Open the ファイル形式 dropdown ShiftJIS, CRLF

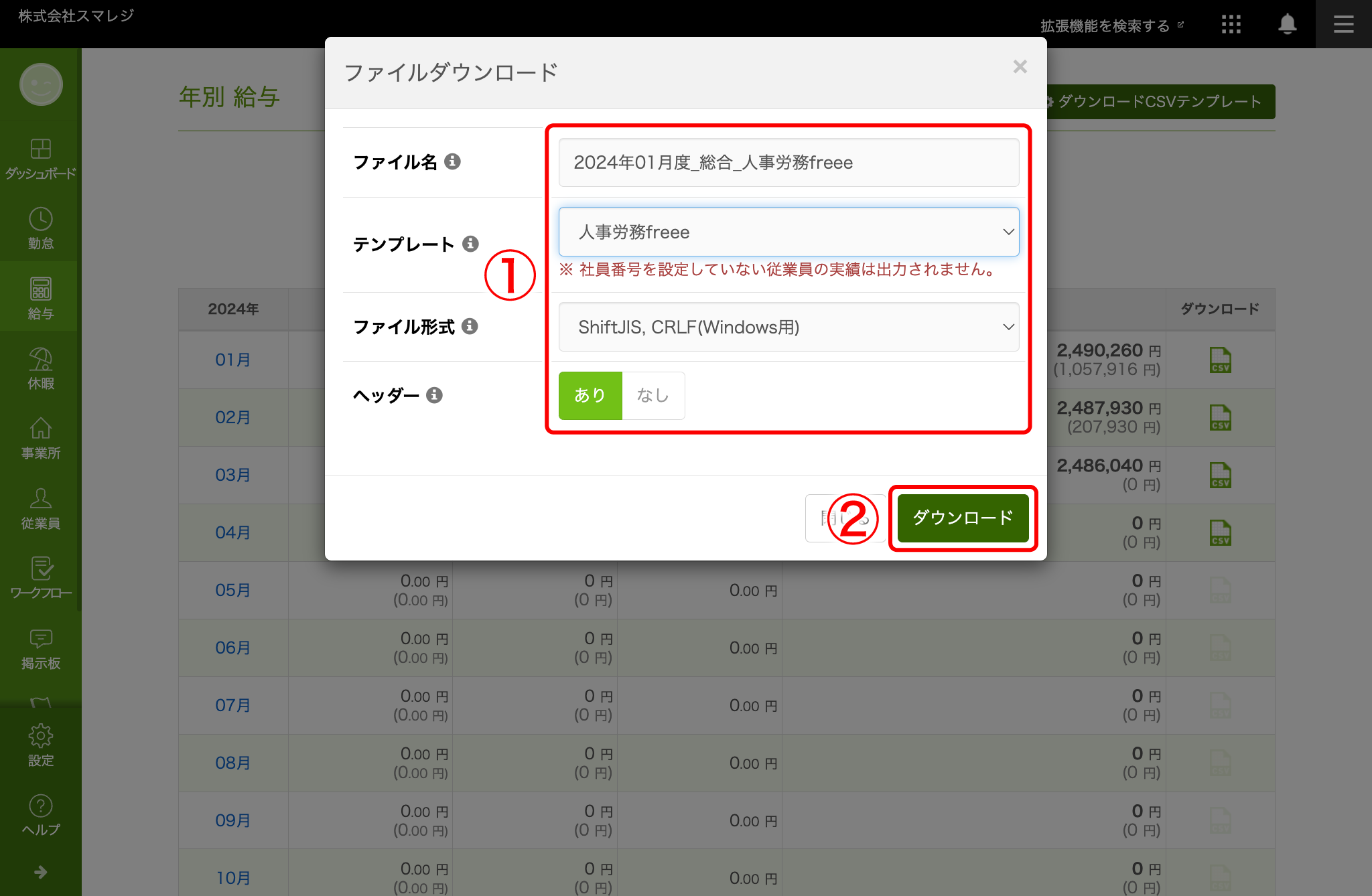pos(788,327)
